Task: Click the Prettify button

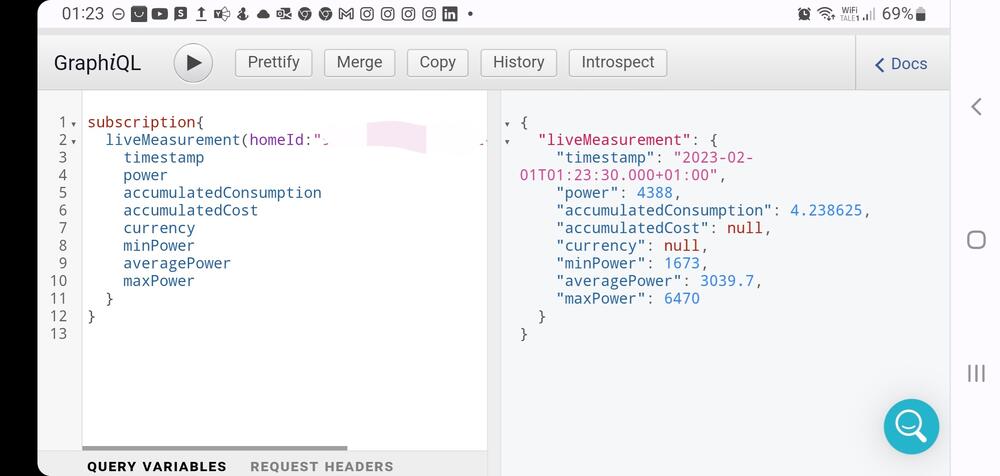Action: click(x=274, y=63)
